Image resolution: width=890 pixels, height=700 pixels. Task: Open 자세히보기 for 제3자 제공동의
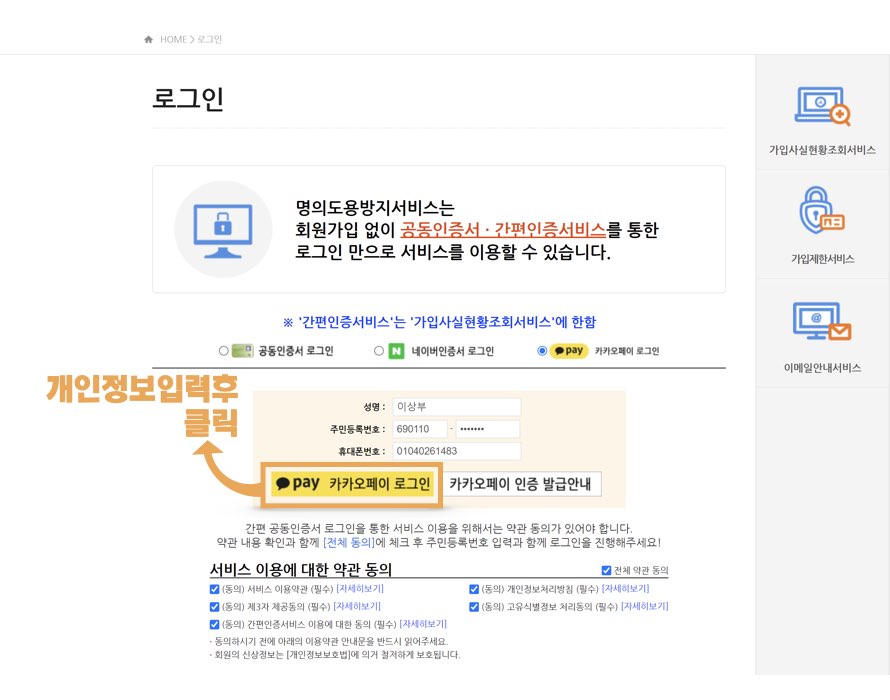click(x=357, y=606)
